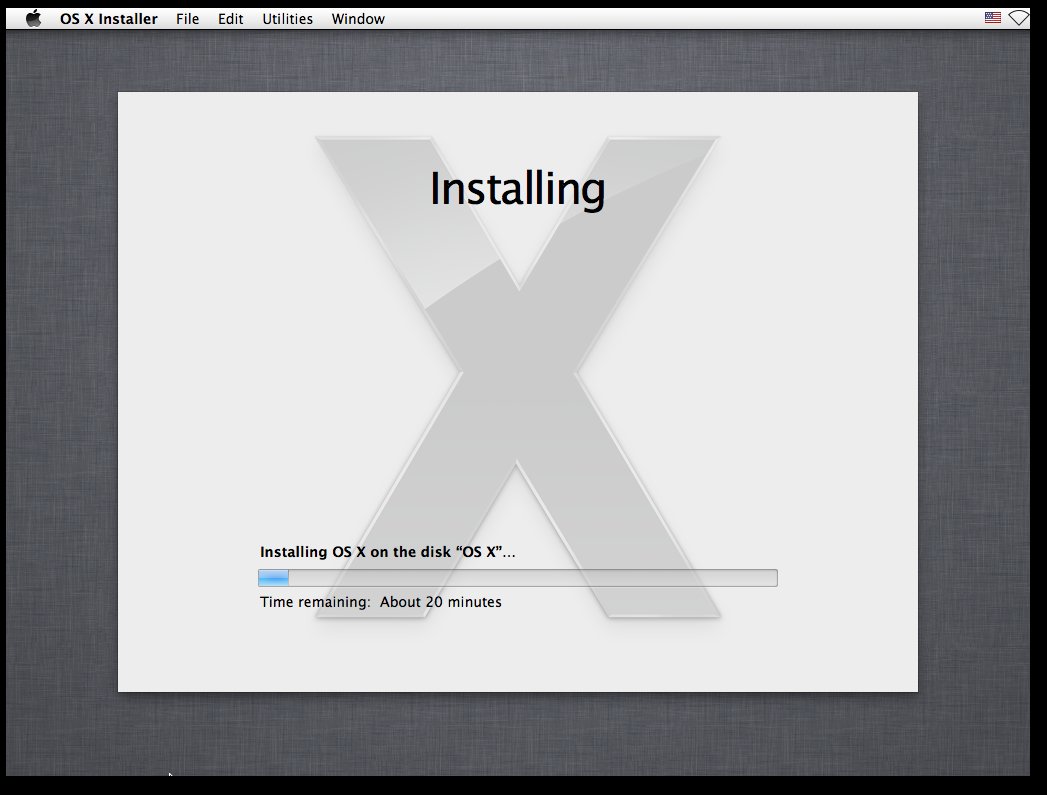Viewport: 1047px width, 795px height.
Task: Open the OS X Installer menu
Action: pos(109,19)
